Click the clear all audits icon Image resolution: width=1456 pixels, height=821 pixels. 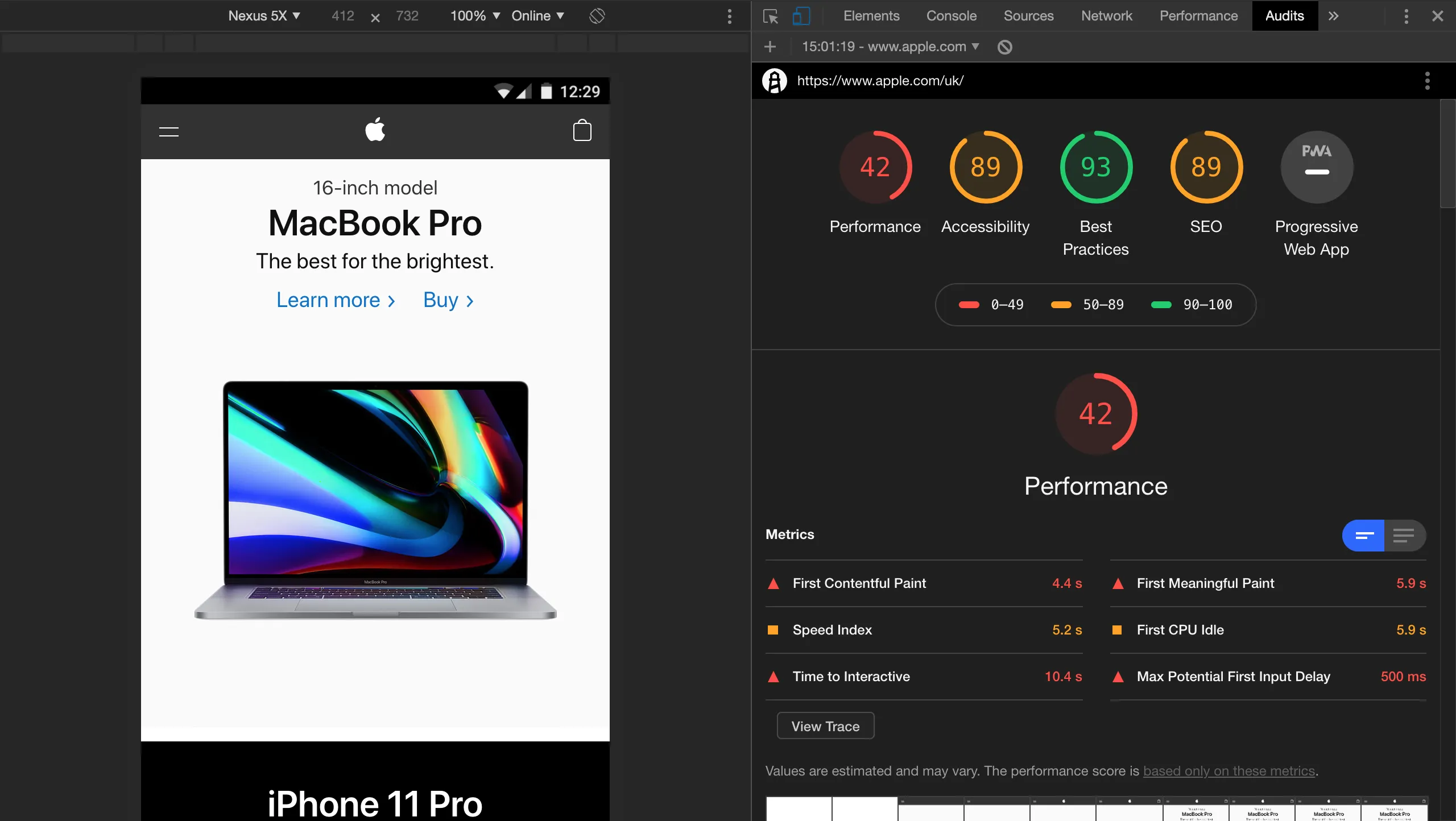click(x=1005, y=47)
